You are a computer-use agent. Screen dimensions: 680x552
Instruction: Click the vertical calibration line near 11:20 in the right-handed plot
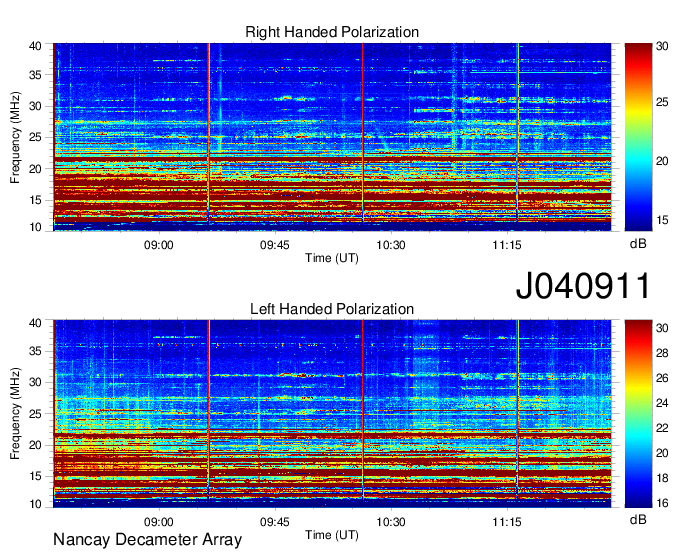point(518,133)
